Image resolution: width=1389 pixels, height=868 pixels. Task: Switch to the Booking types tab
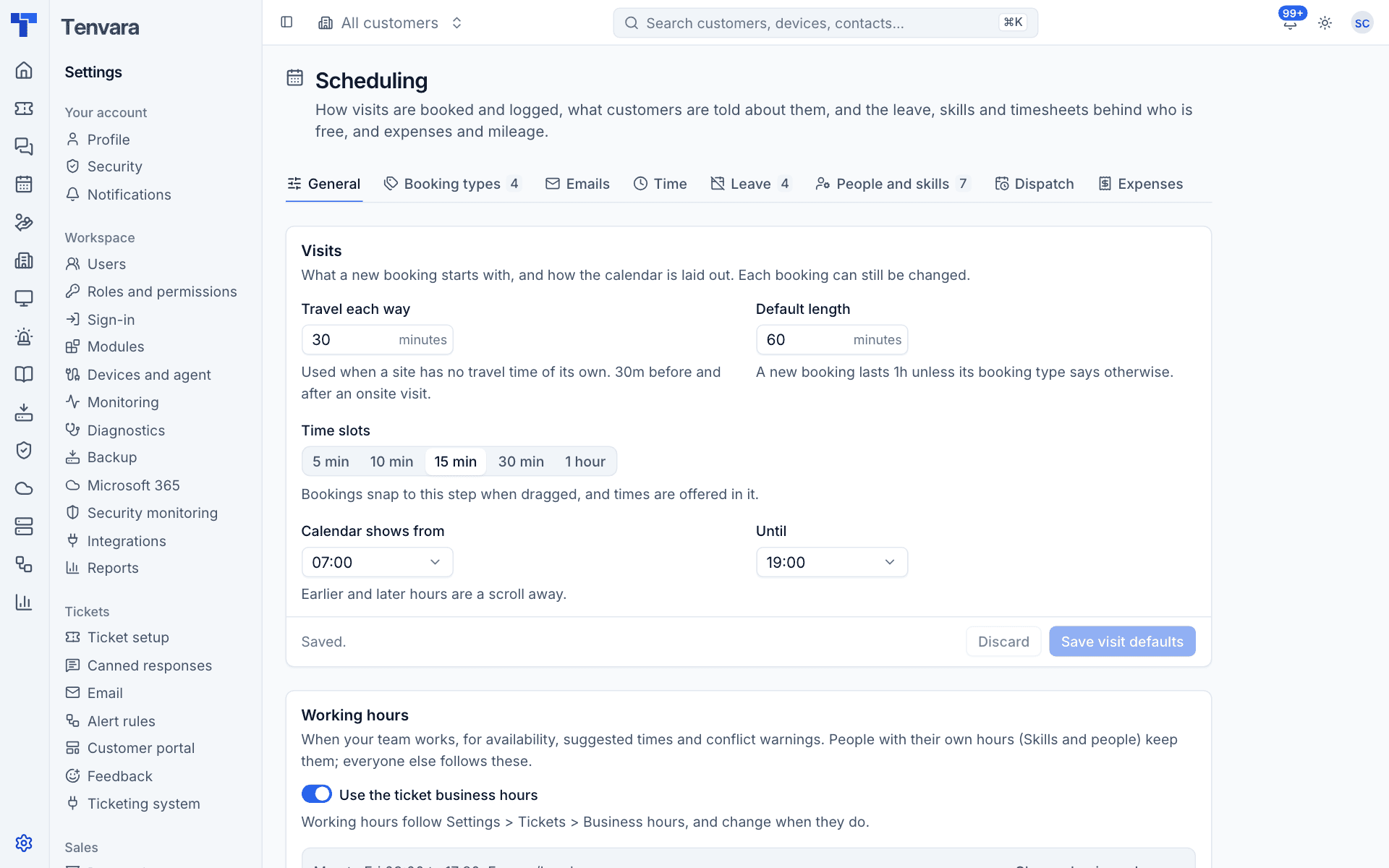(x=452, y=184)
